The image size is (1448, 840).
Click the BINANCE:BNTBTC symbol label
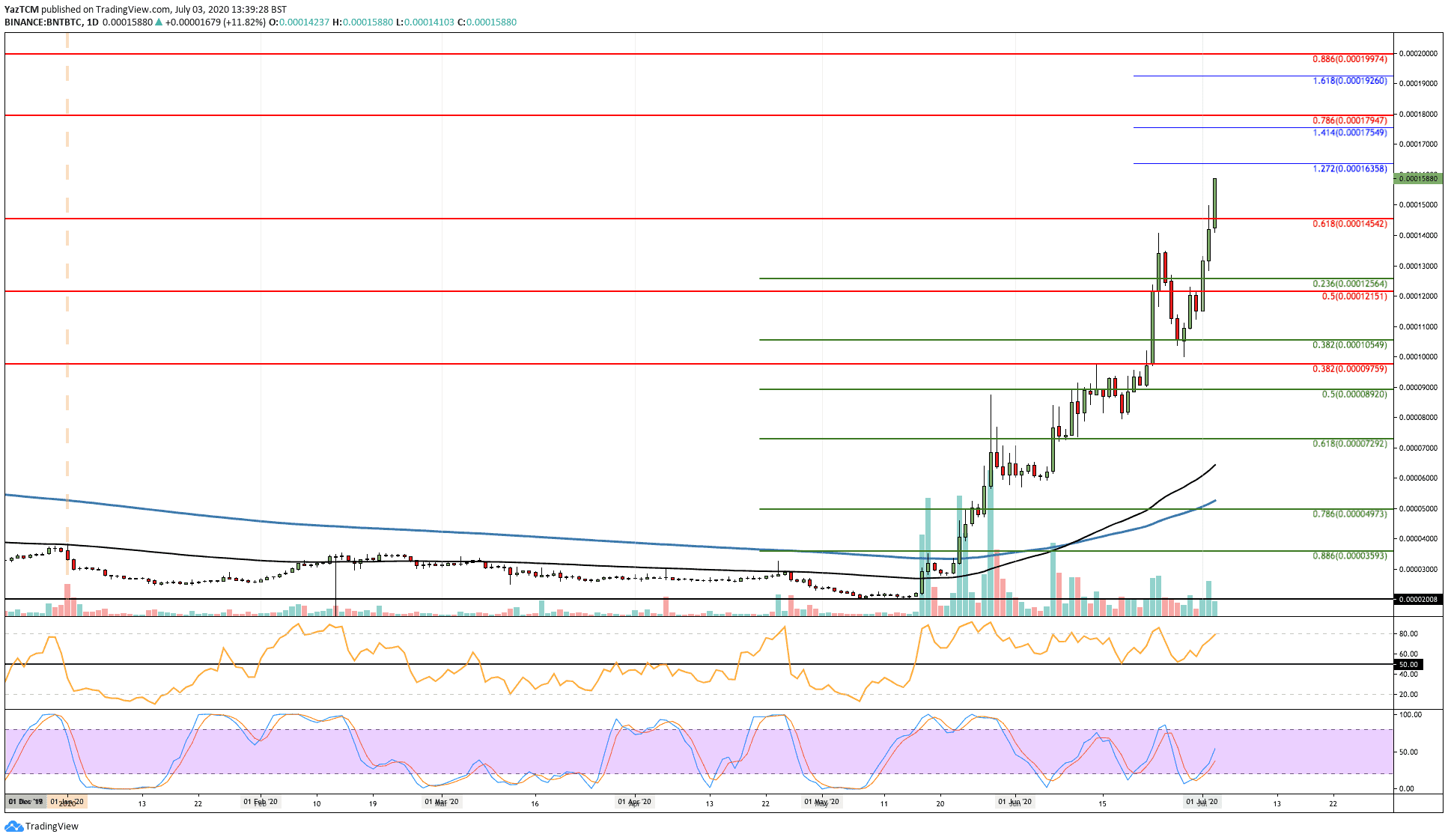(43, 22)
